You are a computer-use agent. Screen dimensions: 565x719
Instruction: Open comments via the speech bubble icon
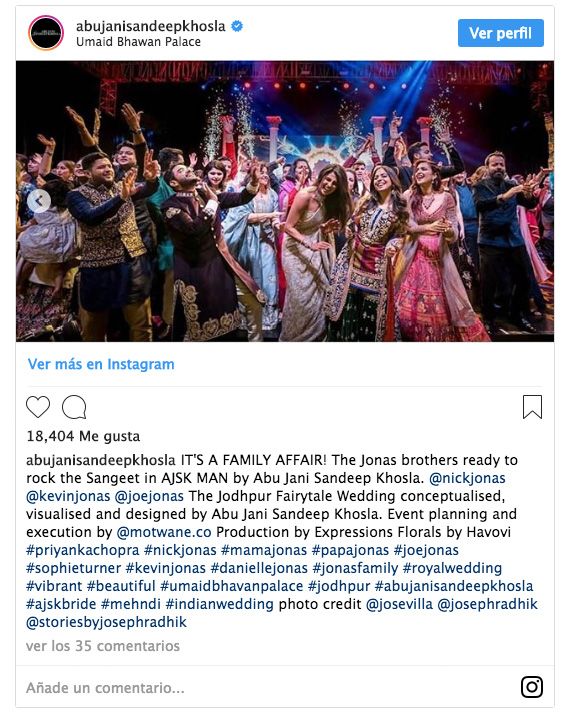(74, 407)
